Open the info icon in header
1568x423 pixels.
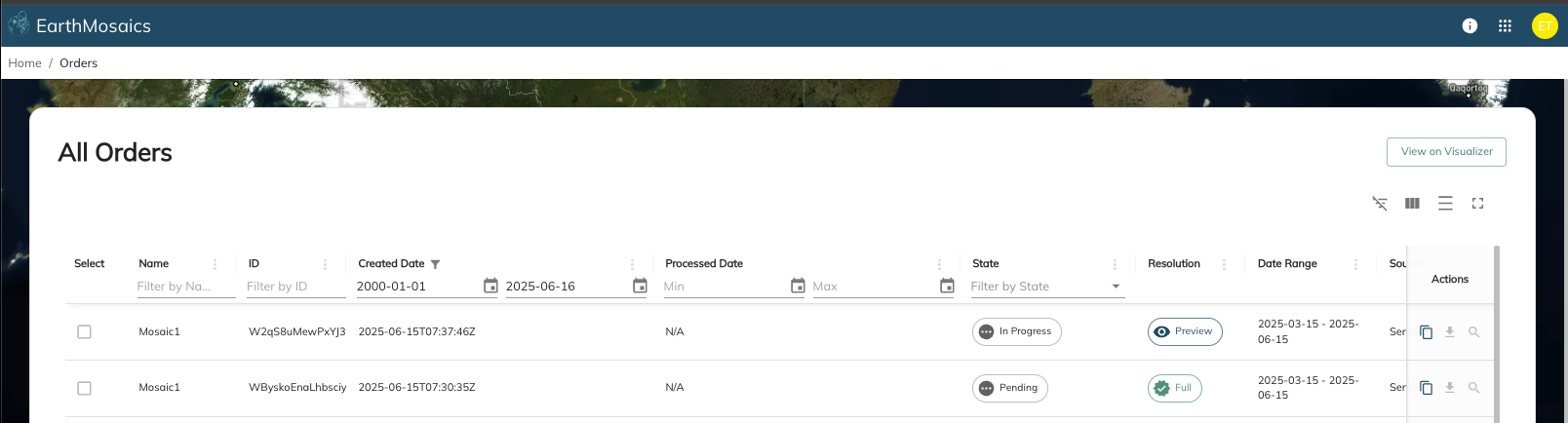click(x=1470, y=26)
